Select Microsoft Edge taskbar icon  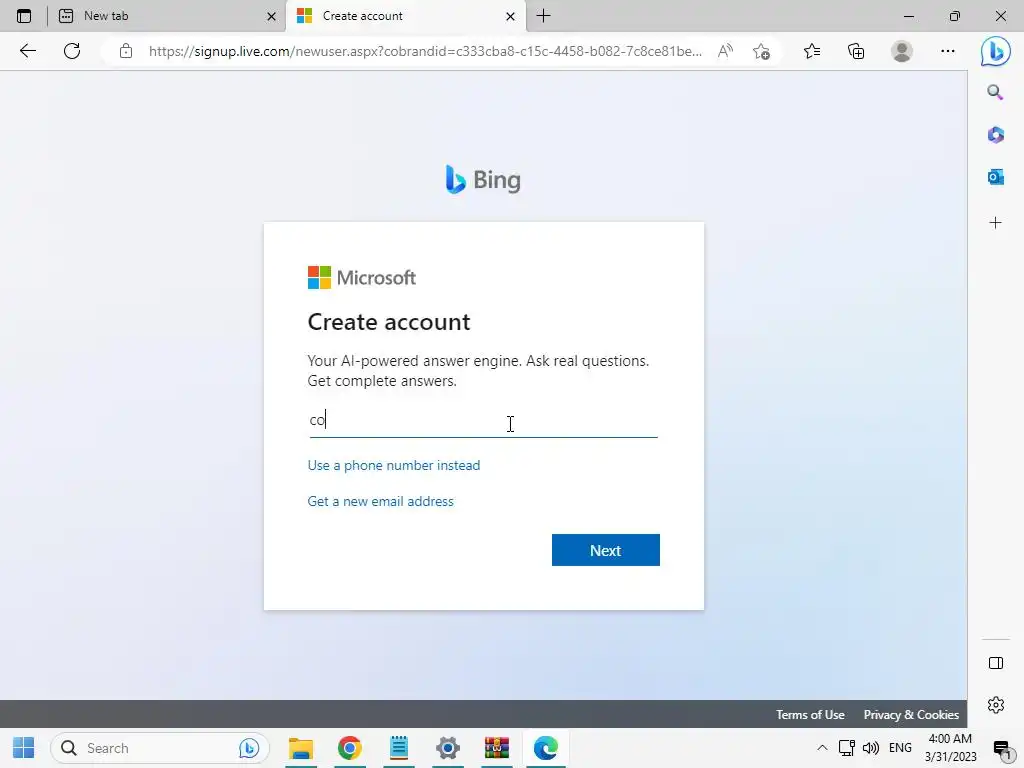coord(546,748)
